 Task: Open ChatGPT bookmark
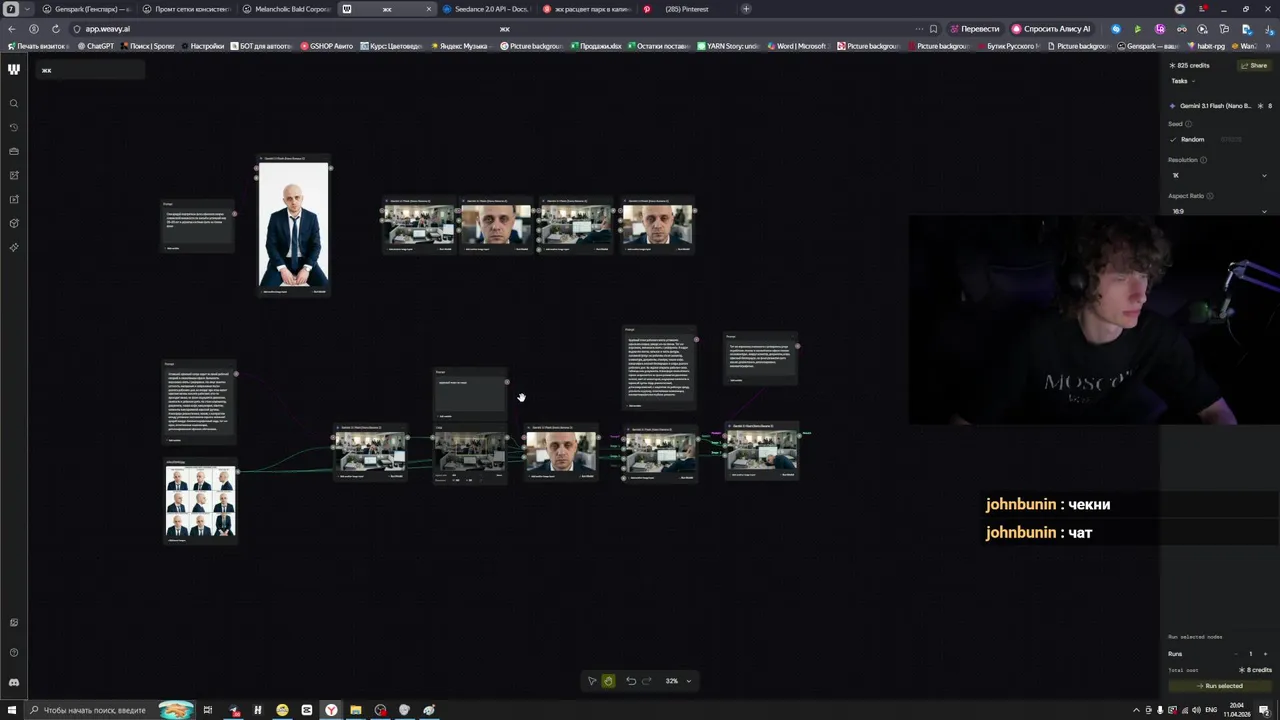95,46
